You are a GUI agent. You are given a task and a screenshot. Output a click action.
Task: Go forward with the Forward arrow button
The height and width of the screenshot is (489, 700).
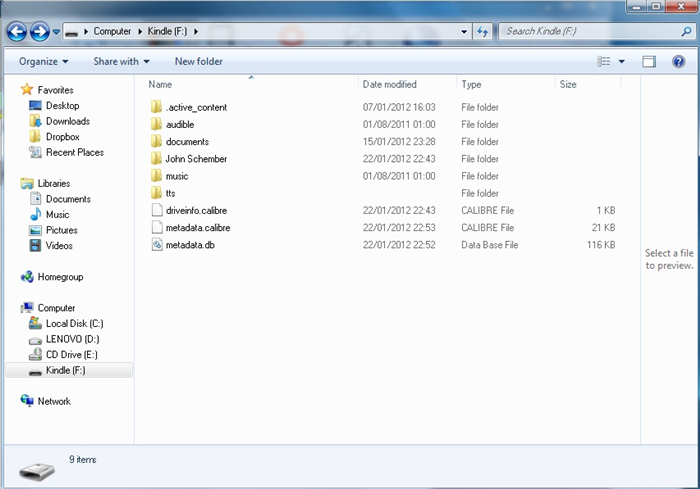40,32
